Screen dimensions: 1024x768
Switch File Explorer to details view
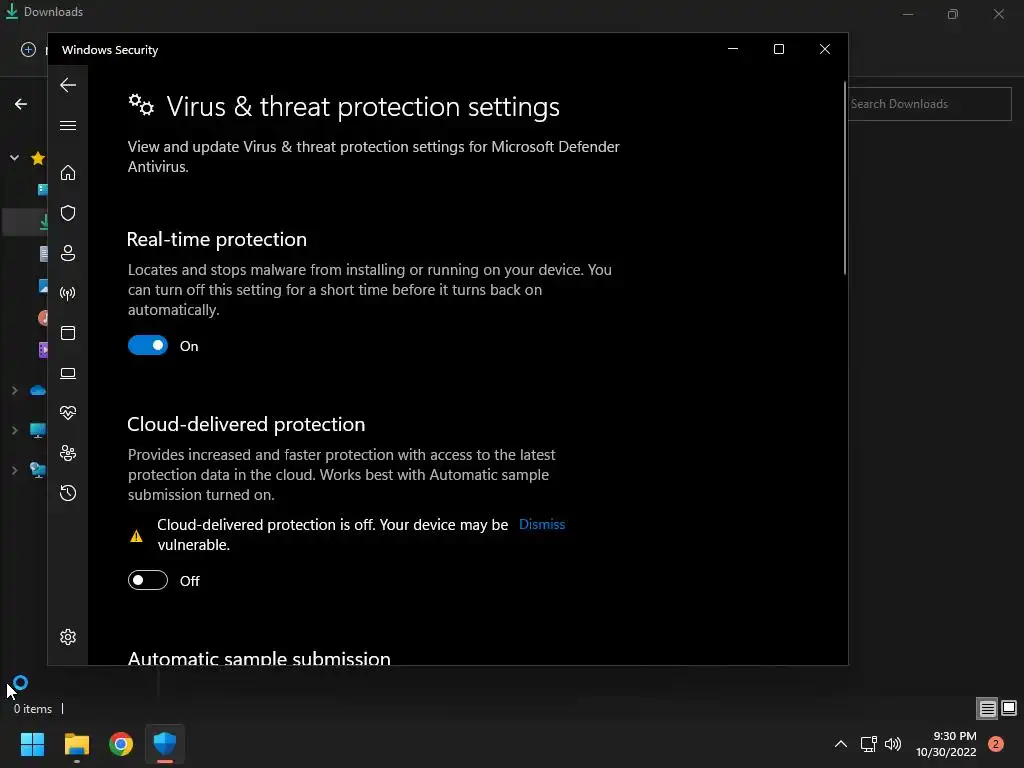(x=987, y=708)
